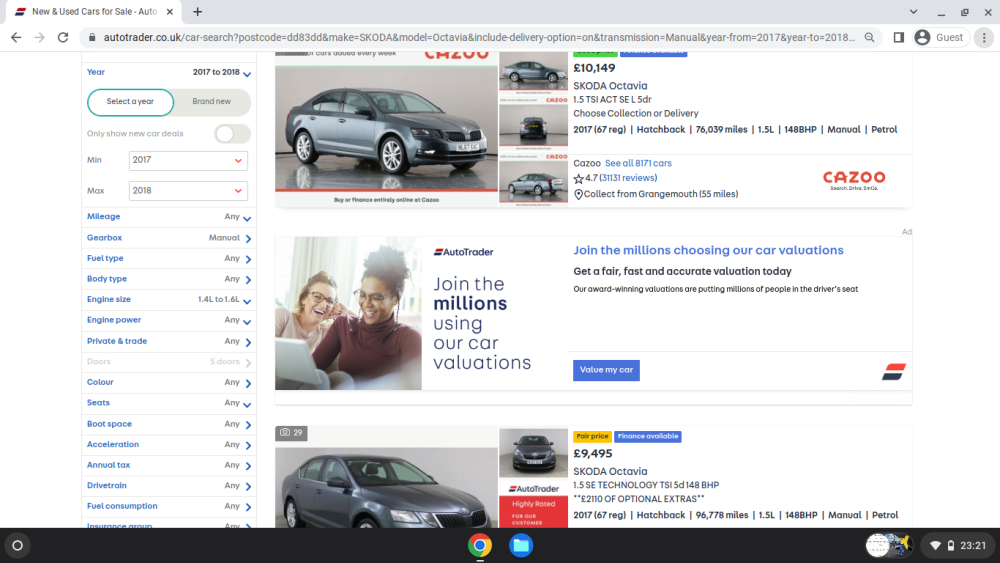Toggle the browser side panel icon
The height and width of the screenshot is (563, 1000).
pyautogui.click(x=899, y=38)
